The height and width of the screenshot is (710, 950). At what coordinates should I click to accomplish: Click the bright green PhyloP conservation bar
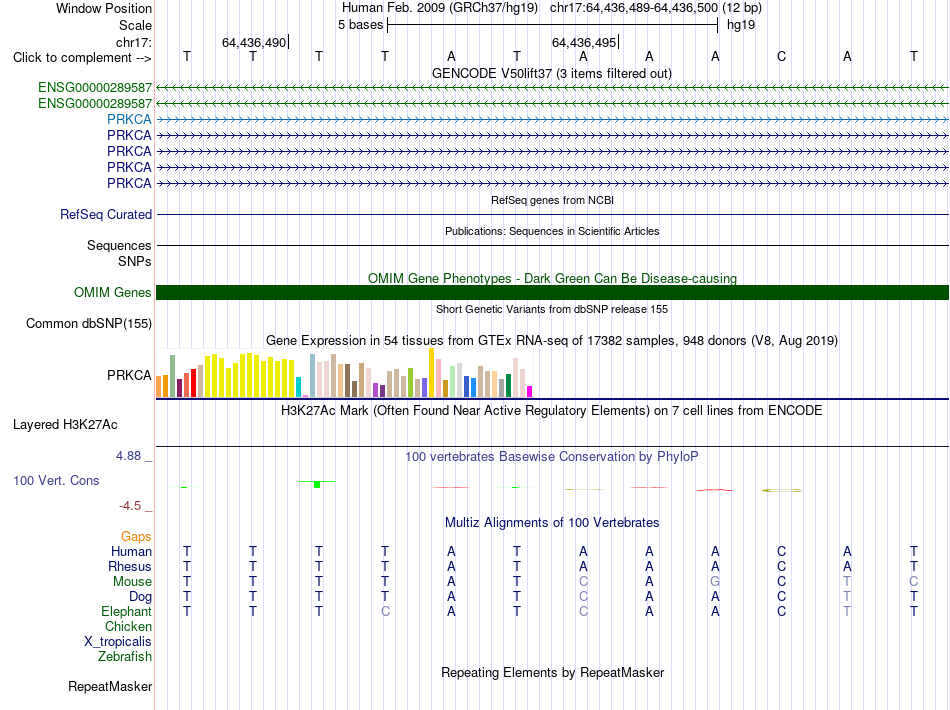pos(317,484)
